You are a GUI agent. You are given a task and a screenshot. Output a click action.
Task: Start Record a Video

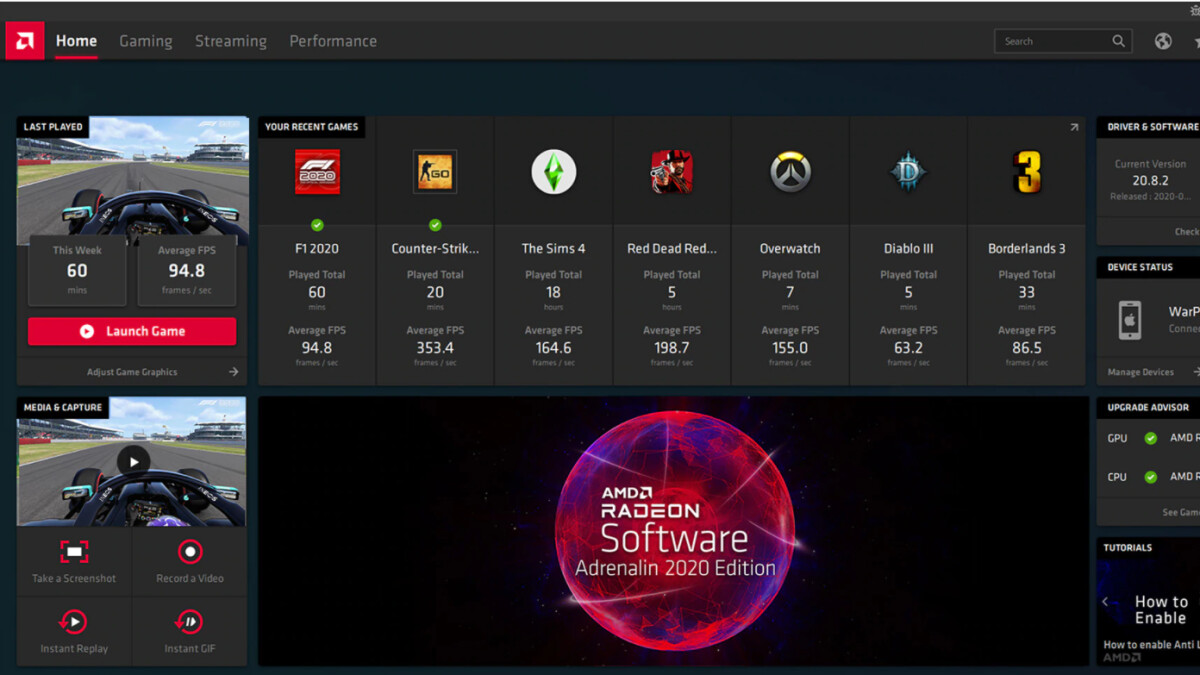(190, 552)
